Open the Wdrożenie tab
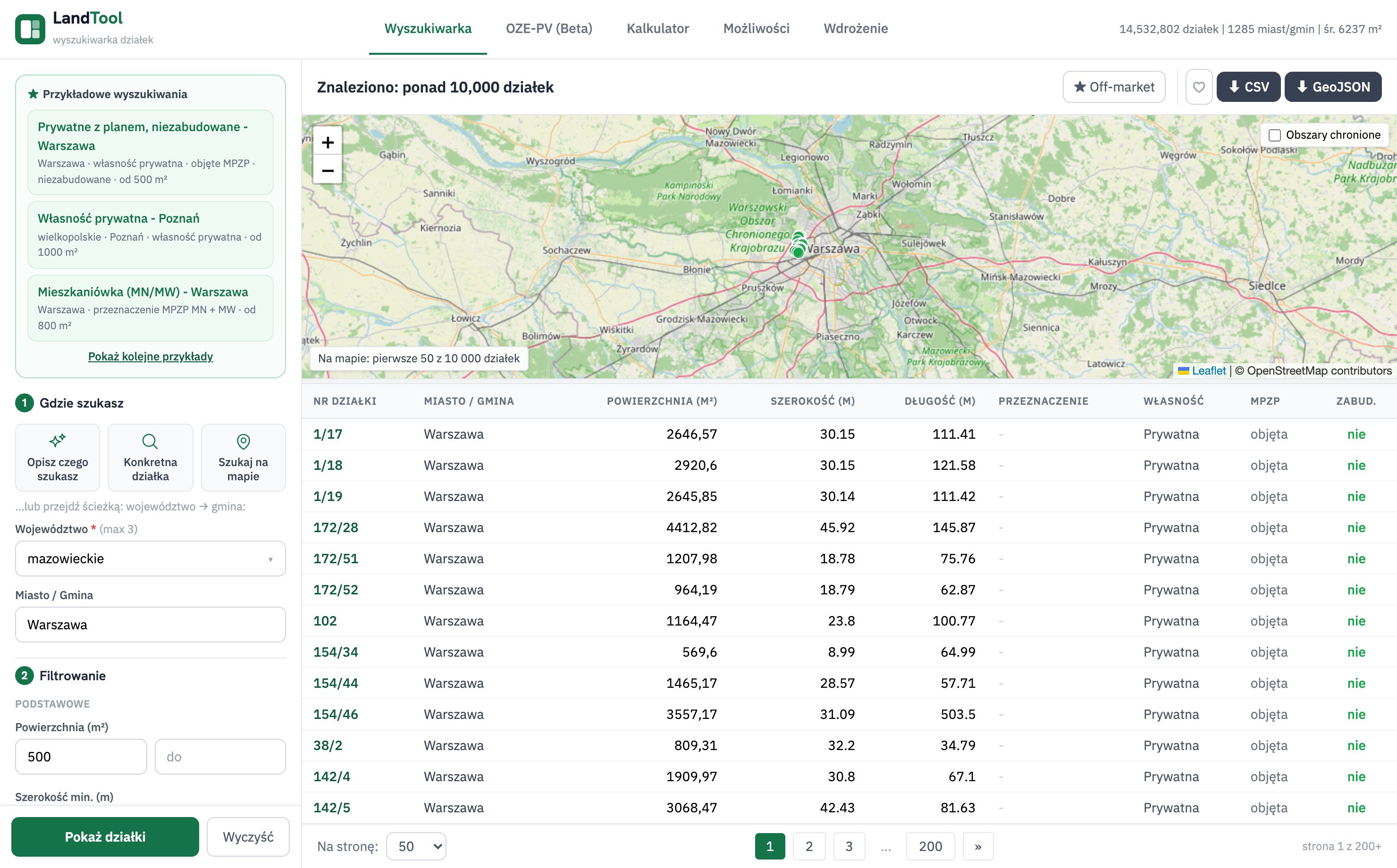The height and width of the screenshot is (868, 1397). 856,29
